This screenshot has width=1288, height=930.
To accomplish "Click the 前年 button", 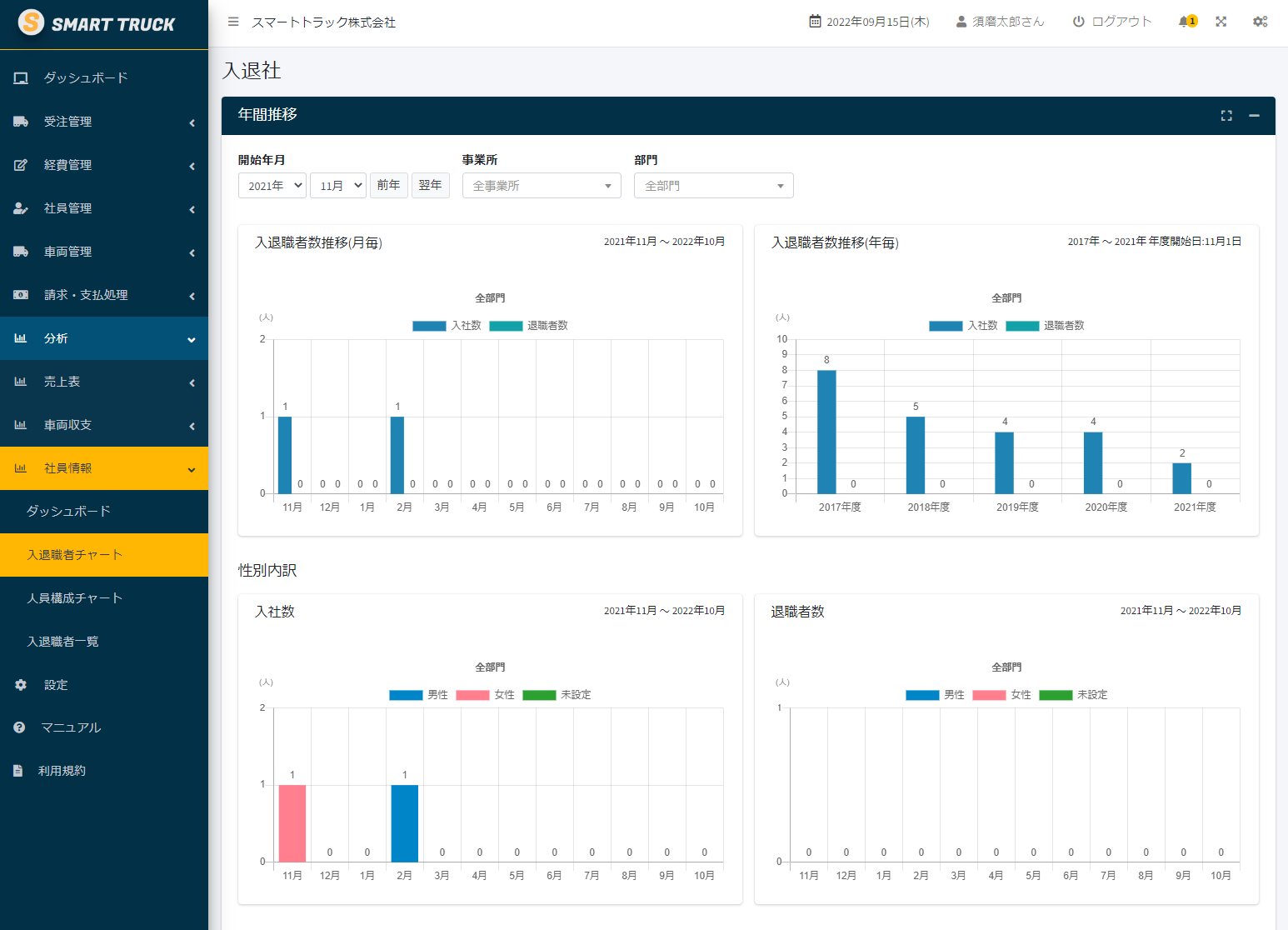I will (388, 185).
